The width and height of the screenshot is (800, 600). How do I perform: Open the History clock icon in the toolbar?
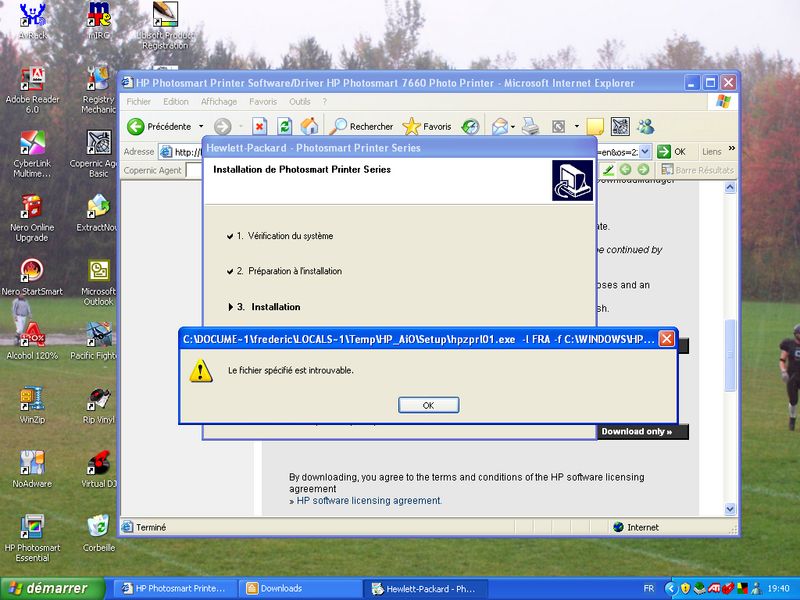click(470, 127)
